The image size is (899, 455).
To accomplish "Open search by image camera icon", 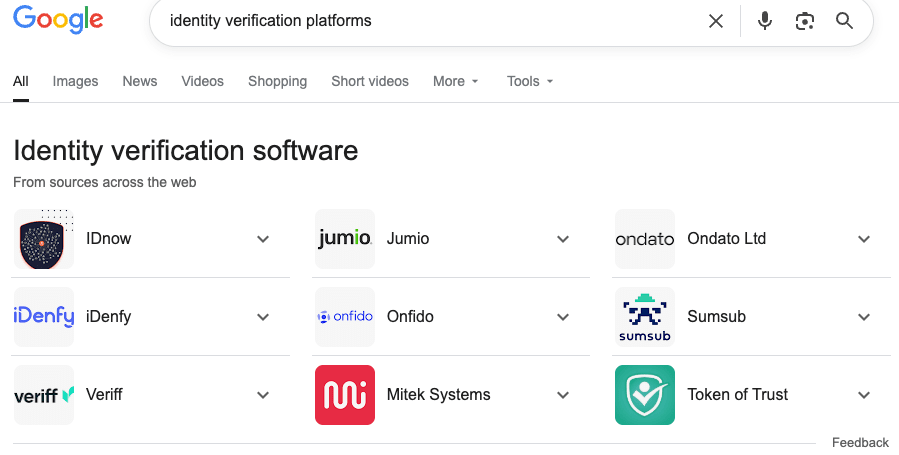I will tap(805, 21).
